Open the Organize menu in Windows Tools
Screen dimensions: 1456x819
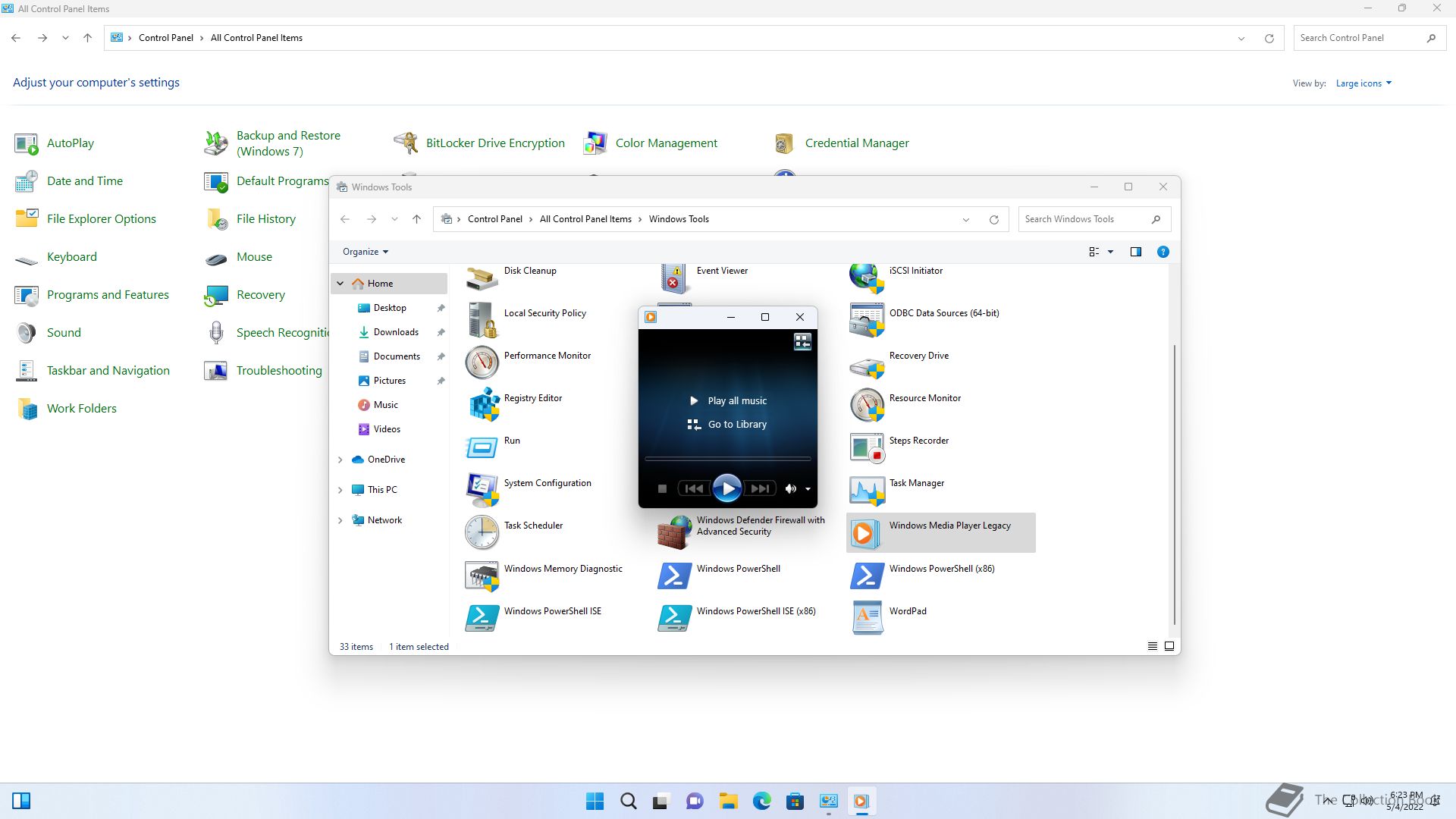(x=366, y=252)
